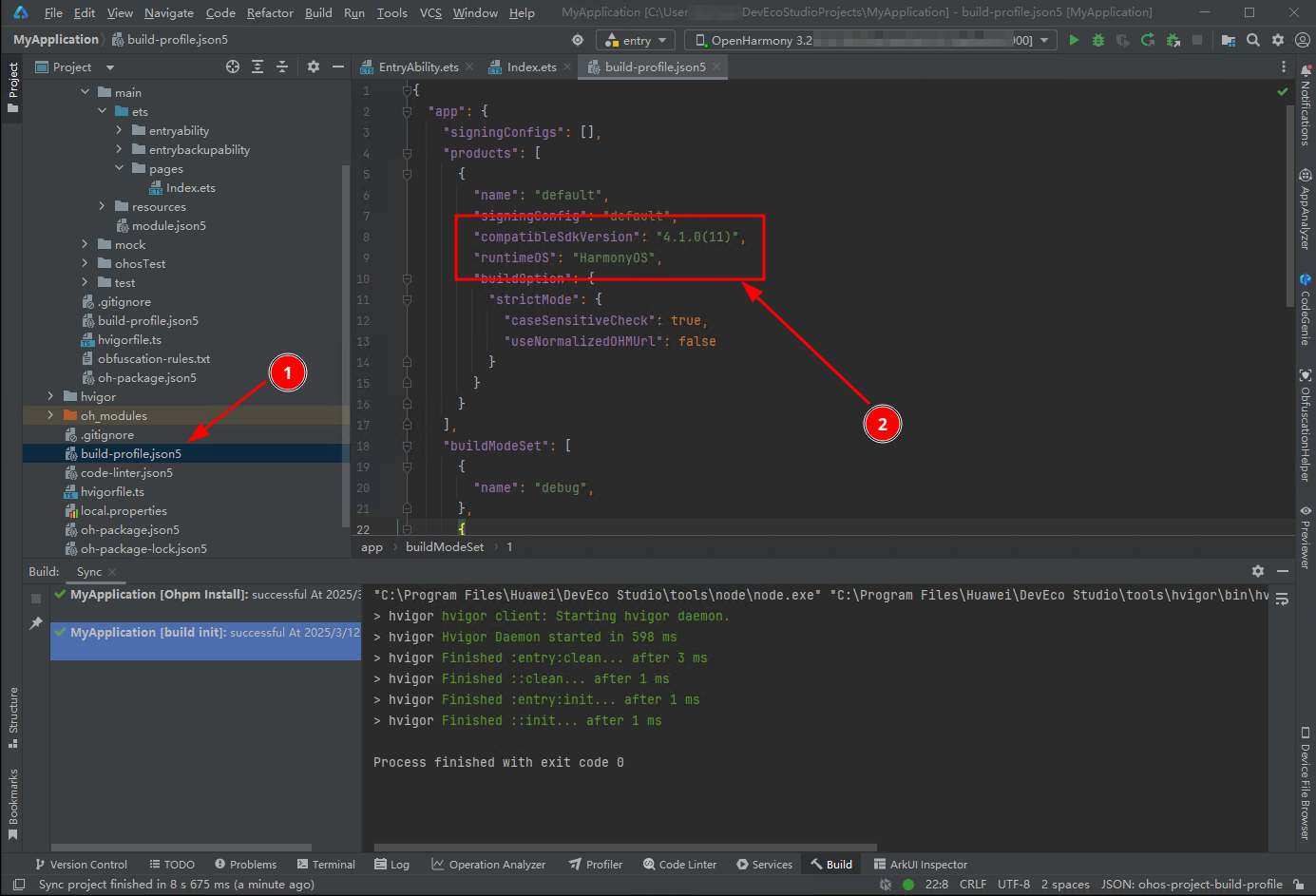The image size is (1316, 896).
Task: Toggle tool window bars icon in status bar
Action: coord(19,885)
